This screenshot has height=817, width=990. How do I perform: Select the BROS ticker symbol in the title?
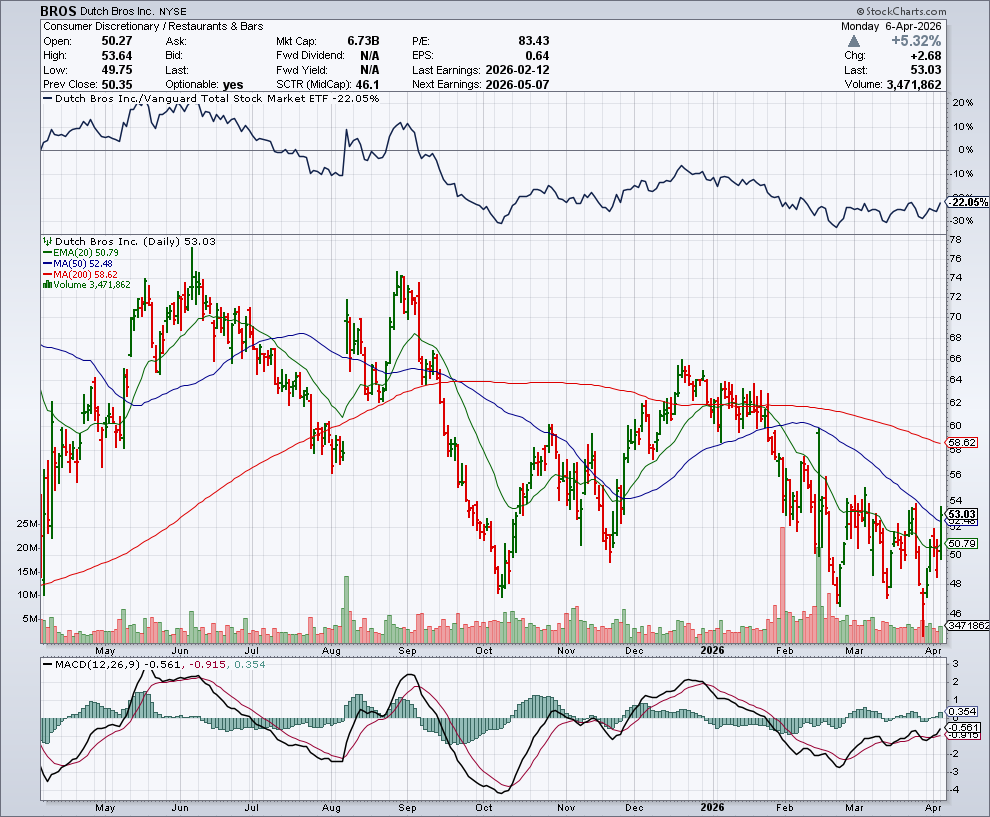point(59,11)
